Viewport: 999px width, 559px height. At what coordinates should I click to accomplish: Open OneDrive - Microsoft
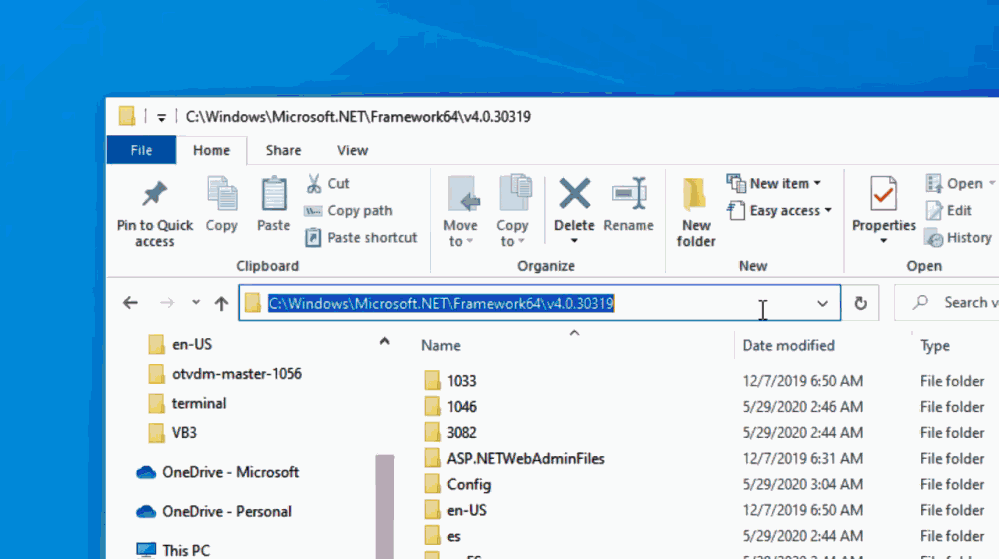pyautogui.click(x=217, y=472)
